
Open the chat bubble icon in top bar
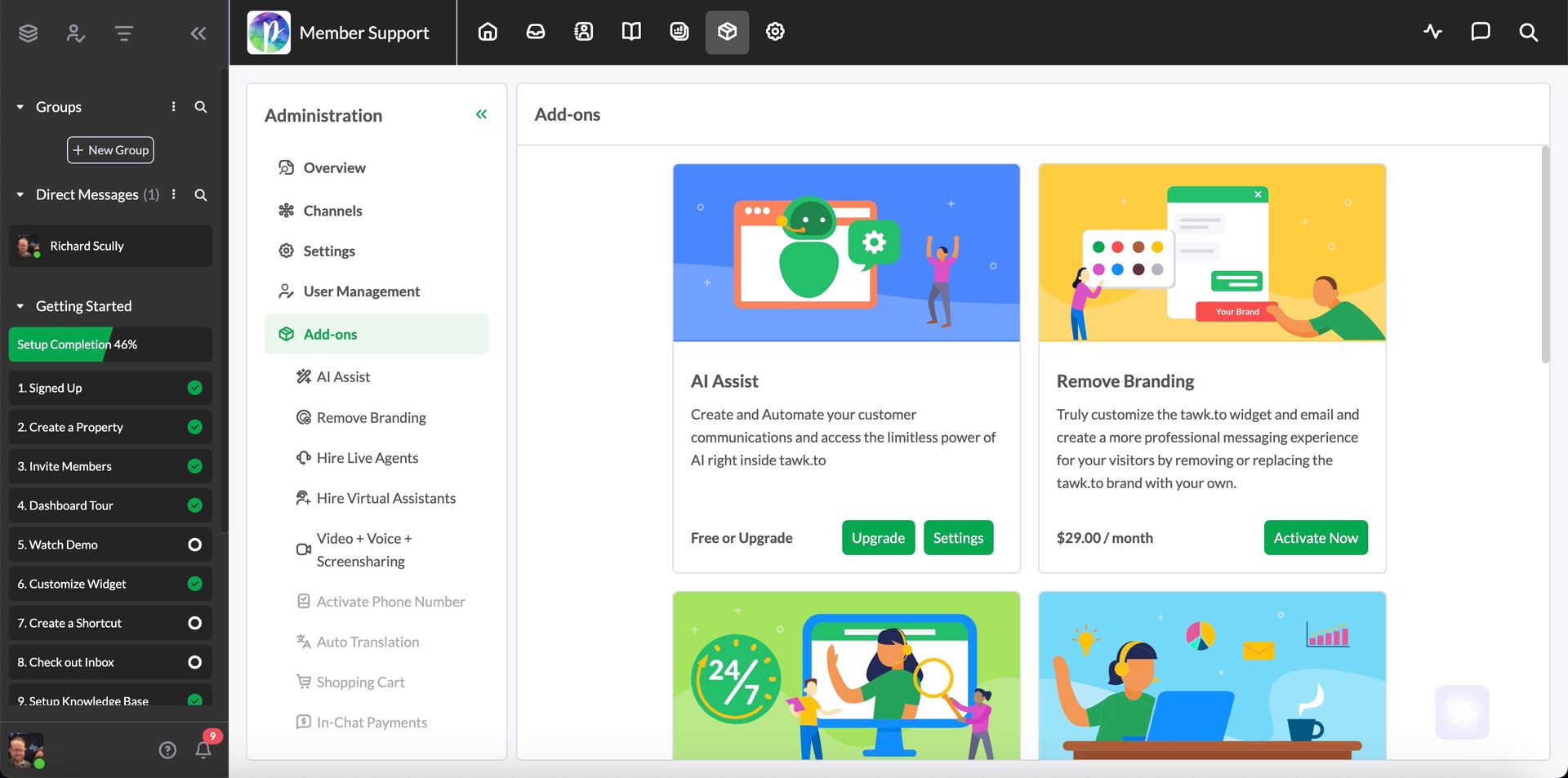point(1481,32)
